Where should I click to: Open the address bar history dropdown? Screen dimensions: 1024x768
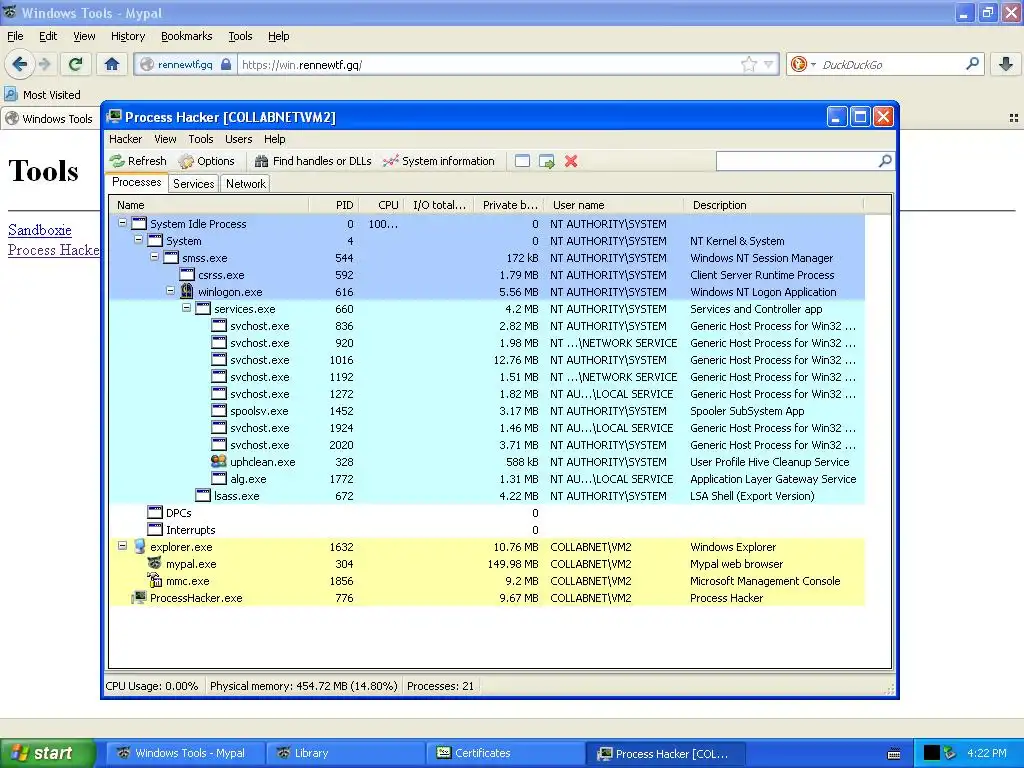click(x=769, y=64)
